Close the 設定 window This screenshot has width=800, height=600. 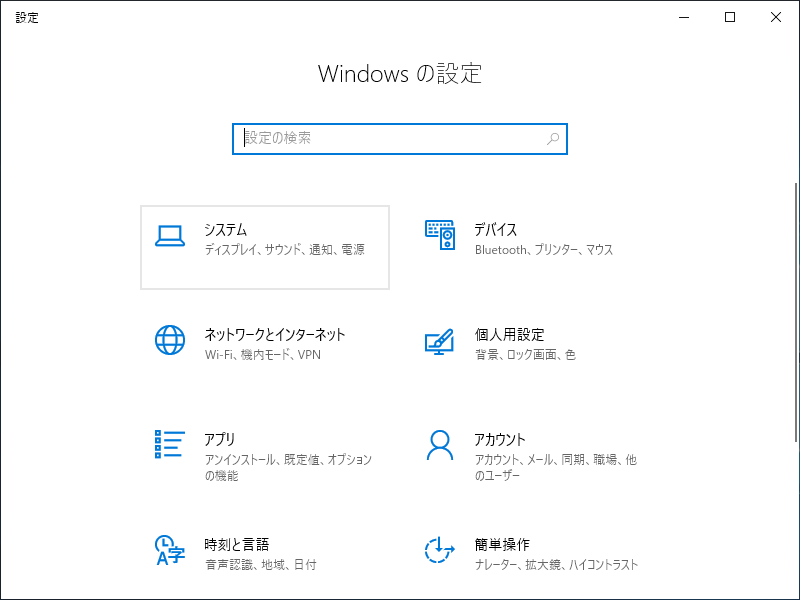(776, 17)
